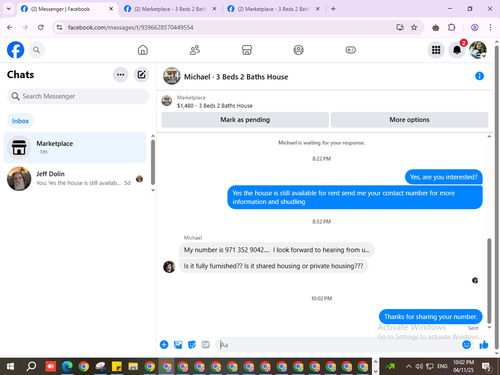Viewport: 500px width, 375px height.
Task: Click the Facebook logo
Action: tap(15, 50)
